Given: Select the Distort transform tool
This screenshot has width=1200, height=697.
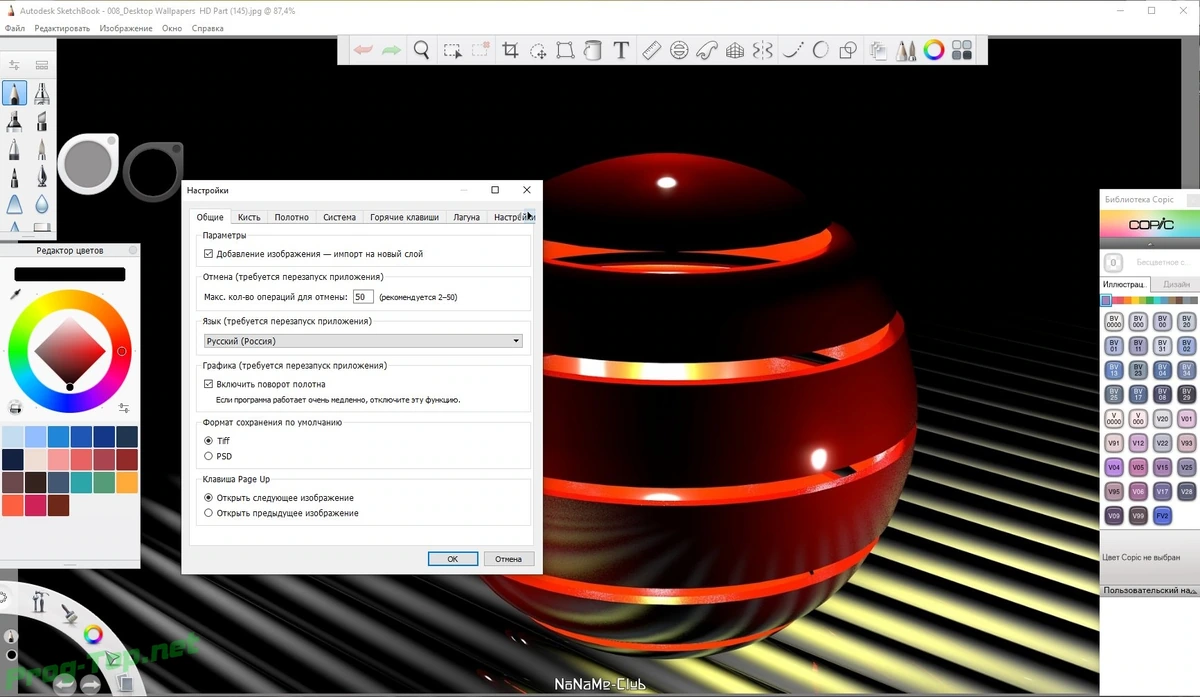Looking at the screenshot, I should point(565,50).
